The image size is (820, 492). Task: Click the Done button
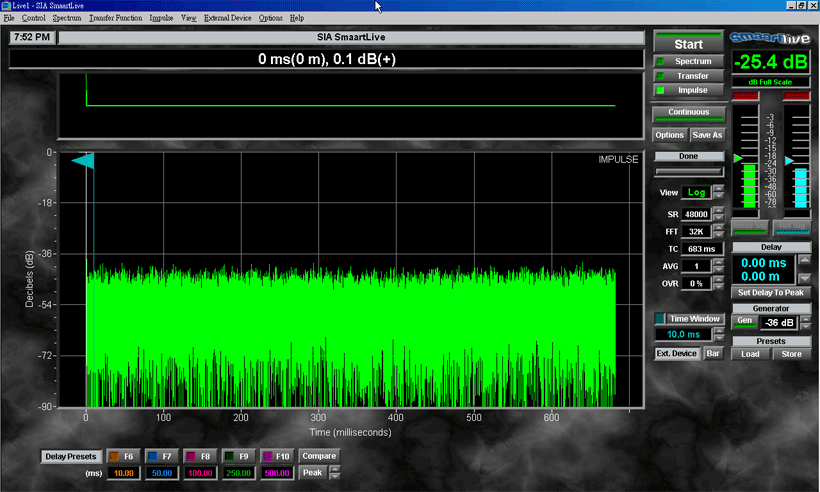click(x=688, y=156)
